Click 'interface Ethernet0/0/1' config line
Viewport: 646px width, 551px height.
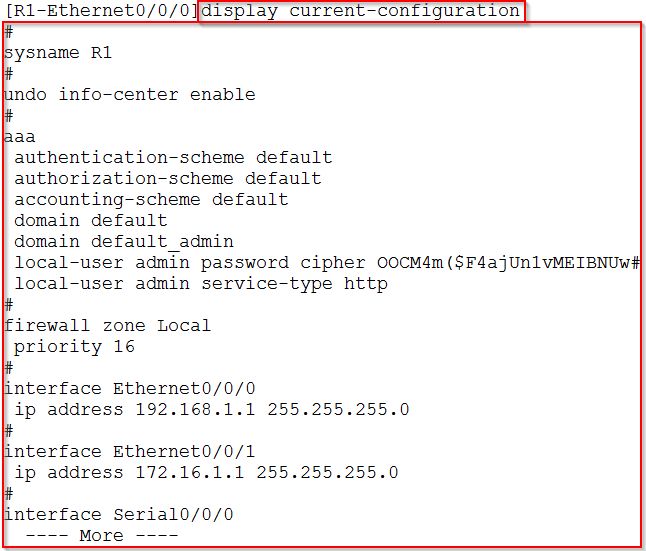(129, 452)
